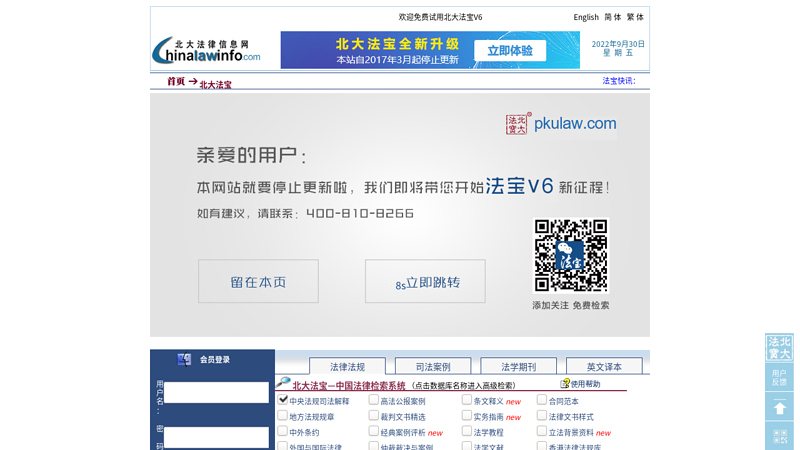Viewport: 800px width, 450px height.
Task: Check the 法律文书样式 checkbox
Action: (542, 416)
